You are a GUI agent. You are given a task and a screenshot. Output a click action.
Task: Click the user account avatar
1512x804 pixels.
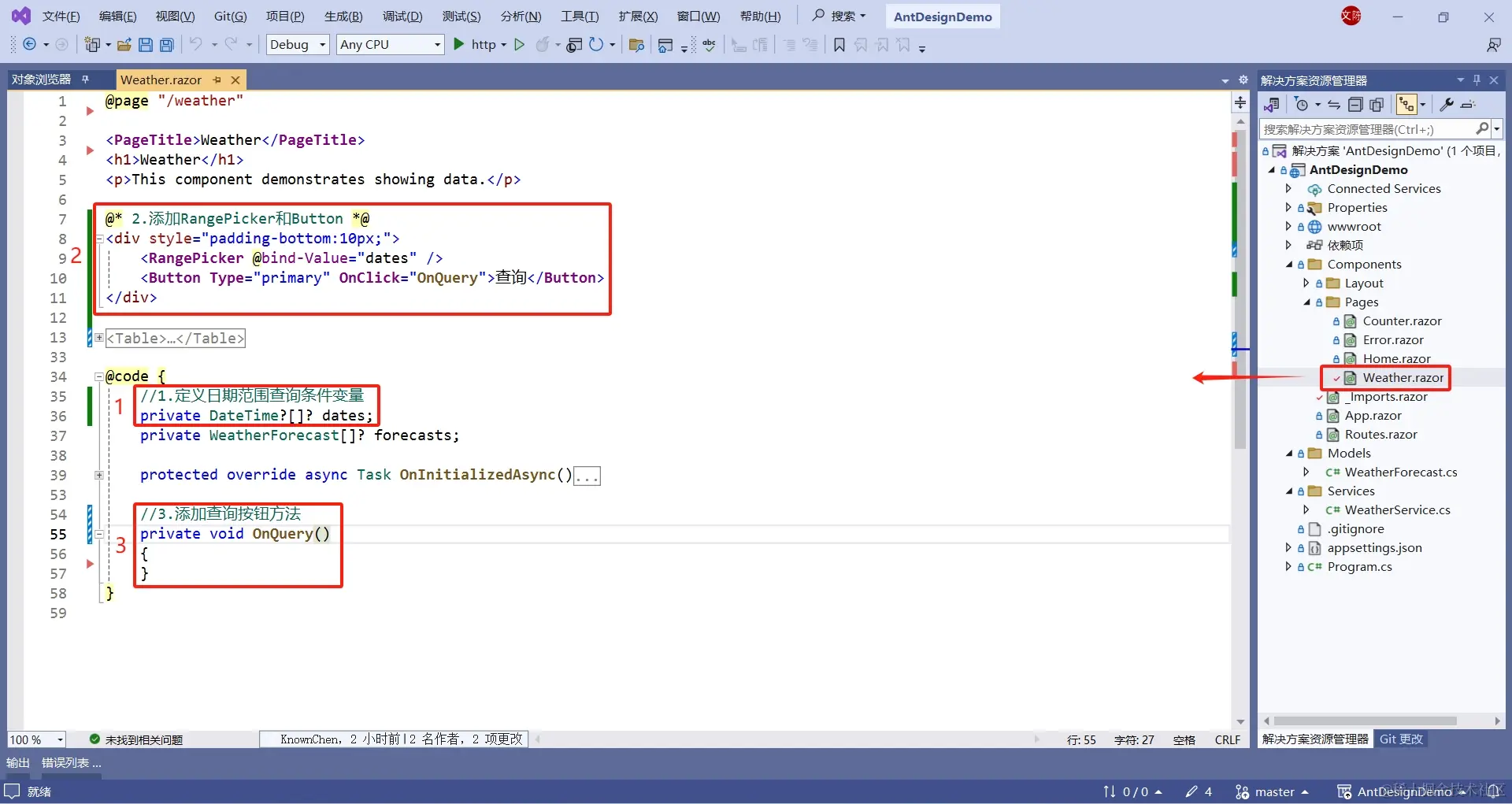pyautogui.click(x=1351, y=16)
